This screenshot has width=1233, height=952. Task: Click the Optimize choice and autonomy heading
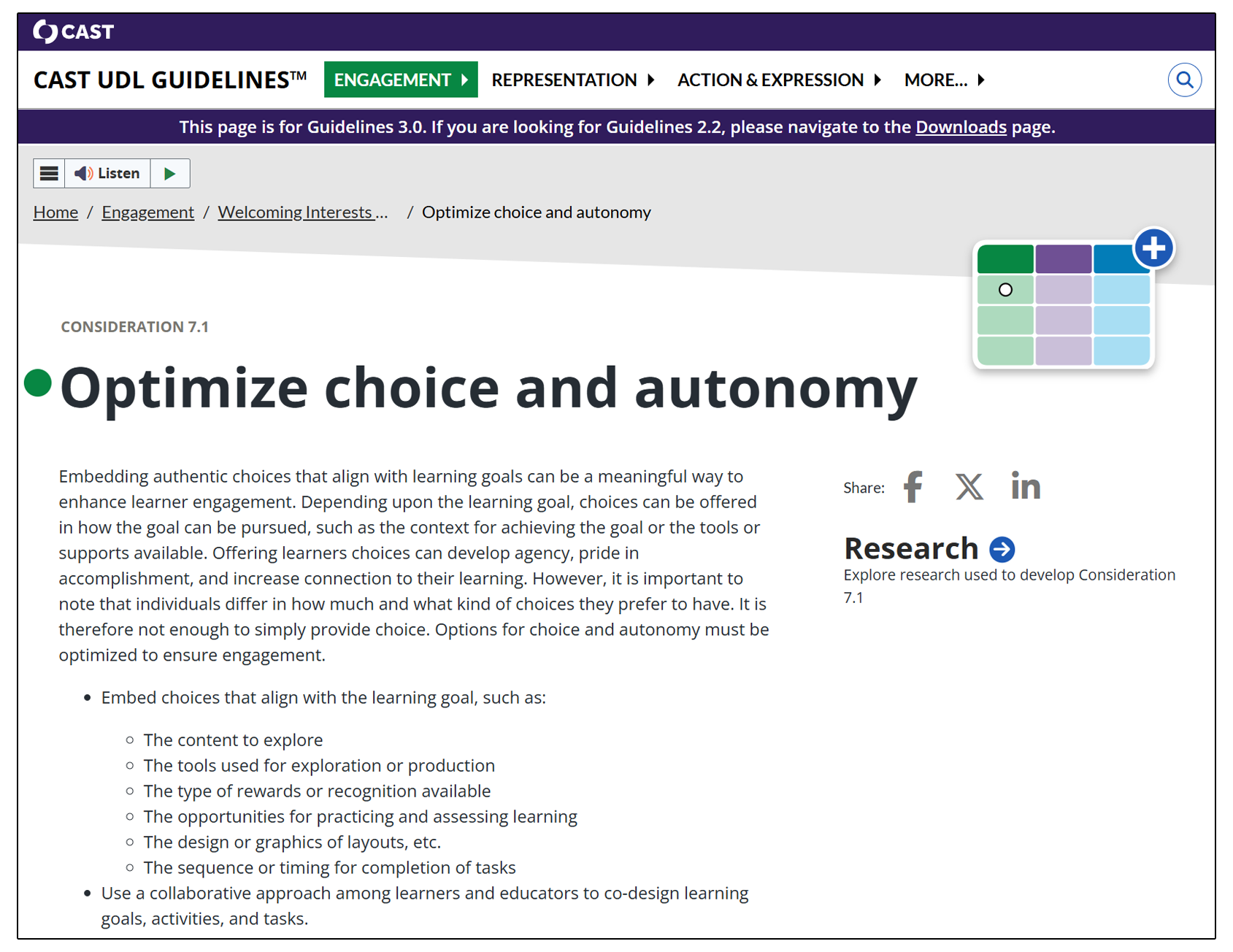coord(488,388)
